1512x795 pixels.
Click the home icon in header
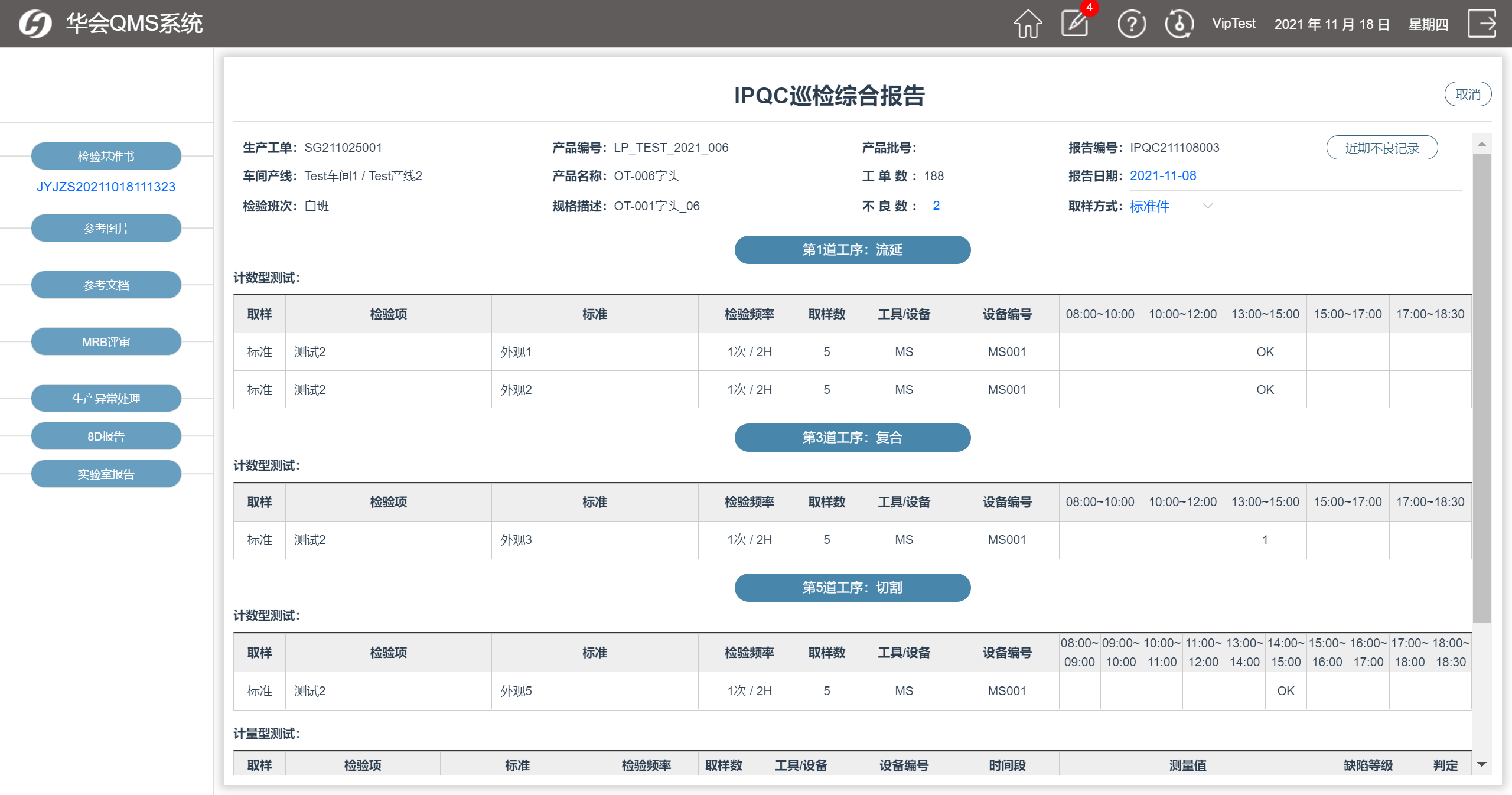click(x=1028, y=24)
